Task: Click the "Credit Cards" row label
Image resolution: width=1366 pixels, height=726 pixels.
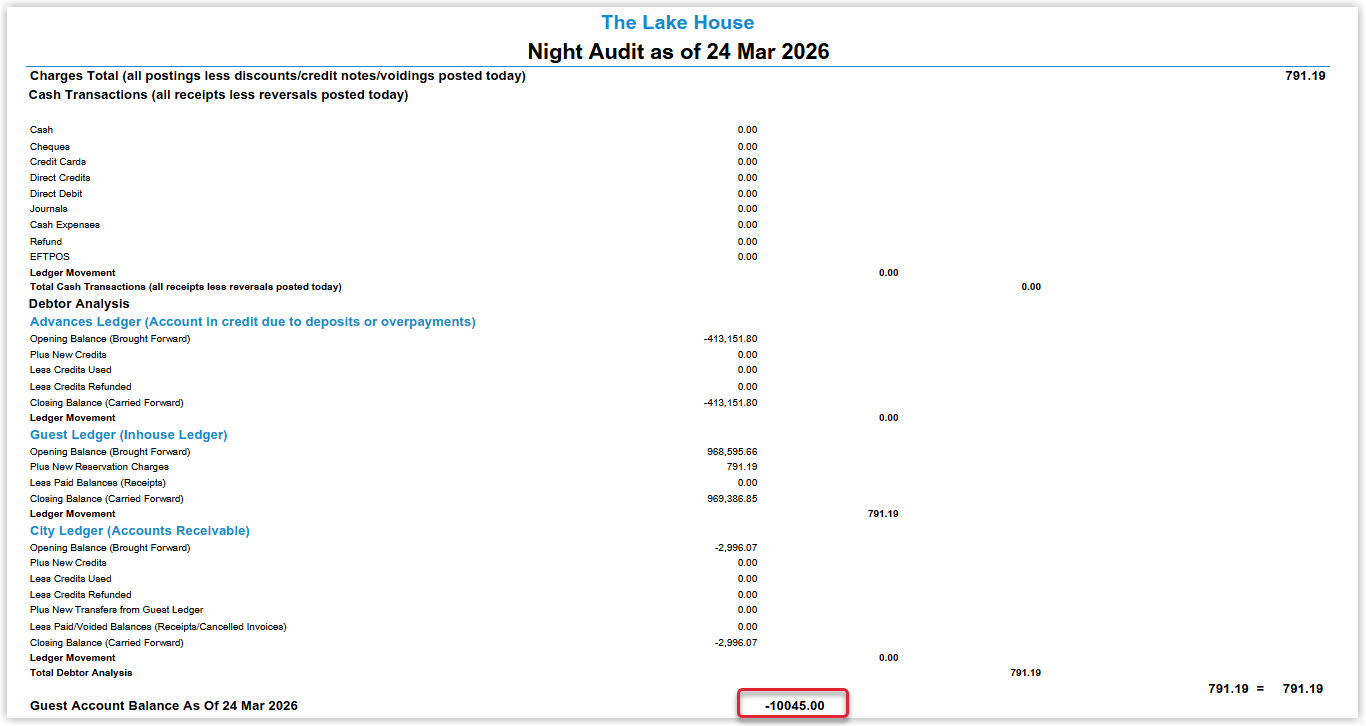Action: [58, 162]
